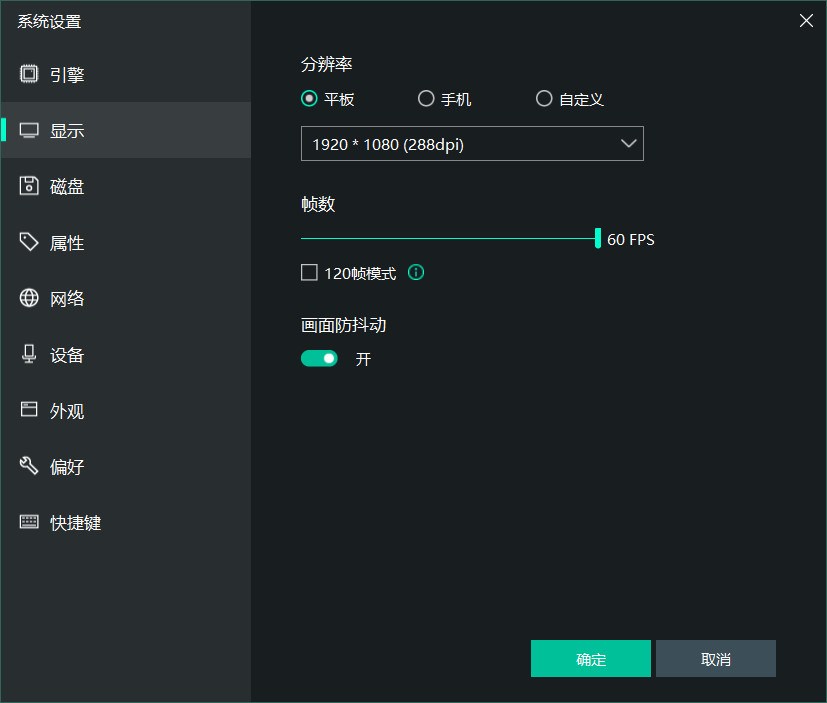The image size is (827, 703).
Task: Close the 系统设置 dialog window
Action: tap(806, 20)
